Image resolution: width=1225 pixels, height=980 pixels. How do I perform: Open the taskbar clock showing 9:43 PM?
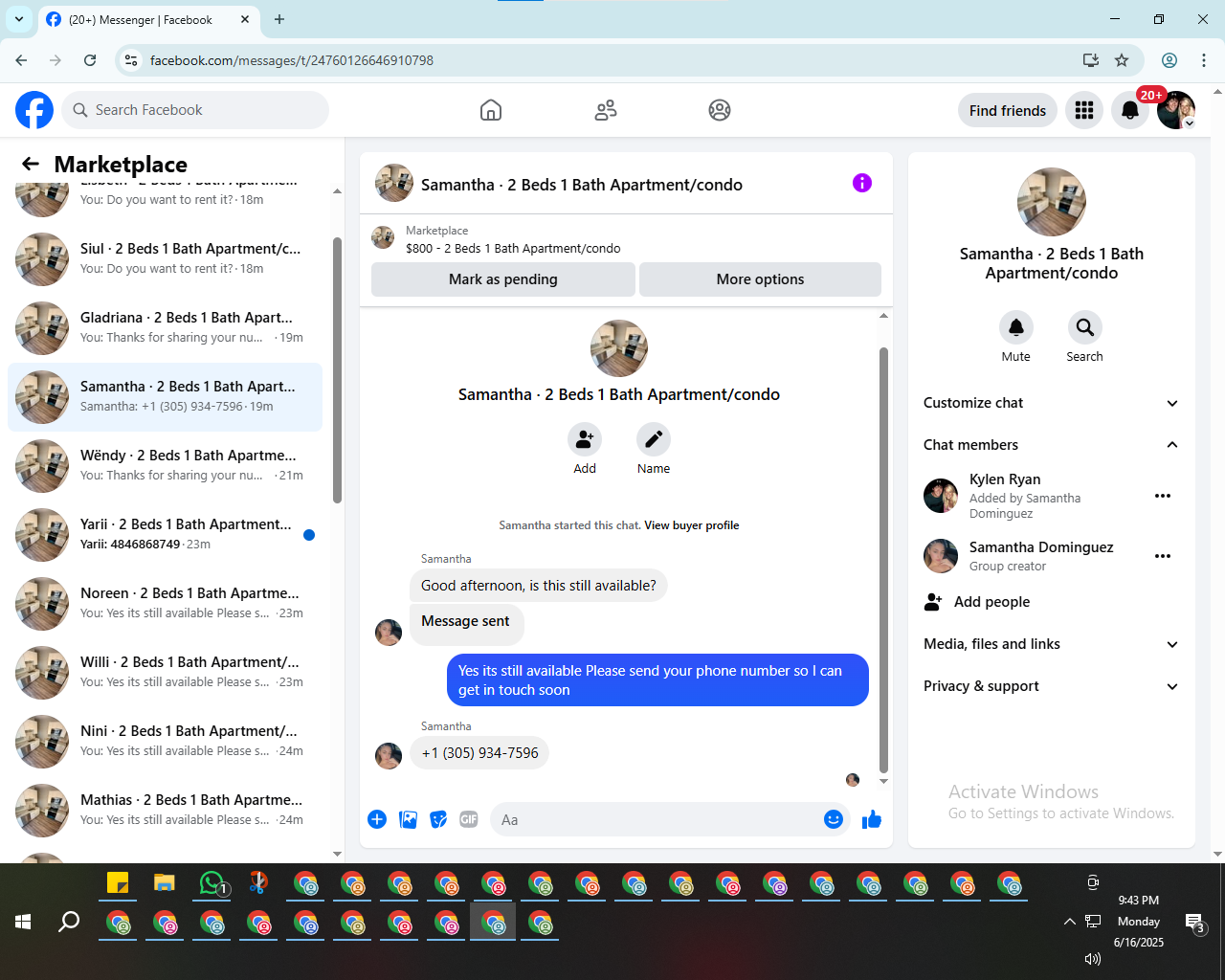(x=1139, y=922)
